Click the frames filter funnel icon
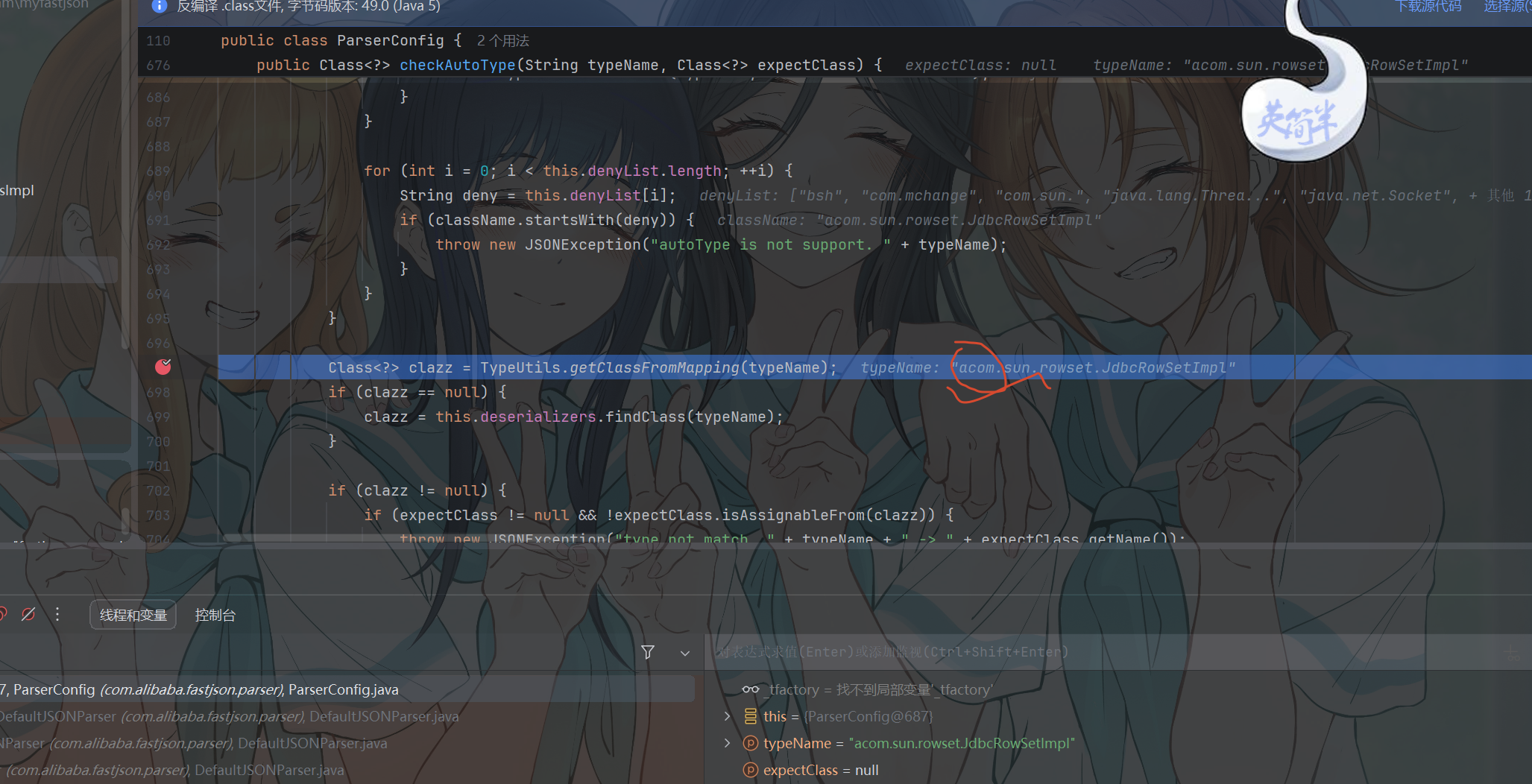1532x784 pixels. [x=648, y=652]
